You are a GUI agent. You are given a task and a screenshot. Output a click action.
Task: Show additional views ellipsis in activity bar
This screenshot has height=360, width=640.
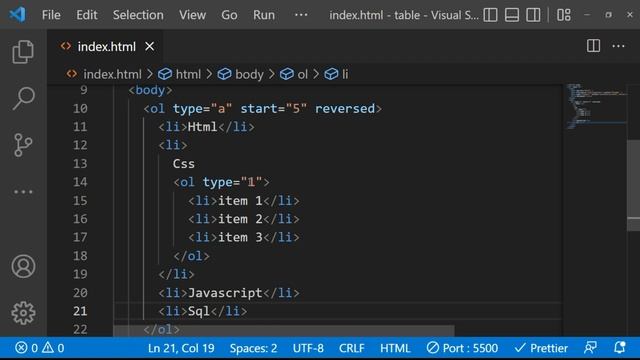(23, 191)
